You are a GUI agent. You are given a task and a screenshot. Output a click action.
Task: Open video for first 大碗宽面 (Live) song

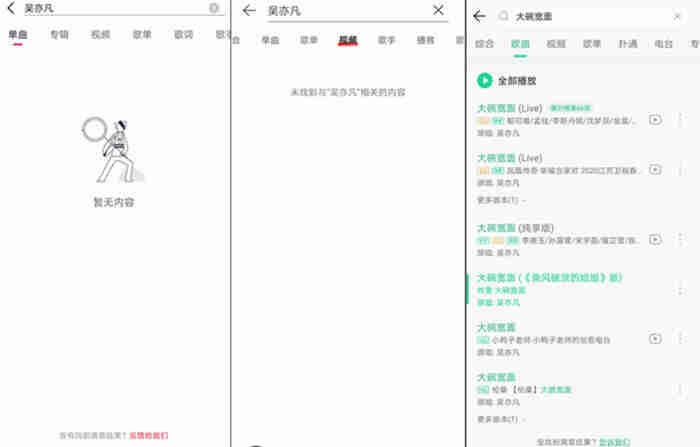[655, 119]
